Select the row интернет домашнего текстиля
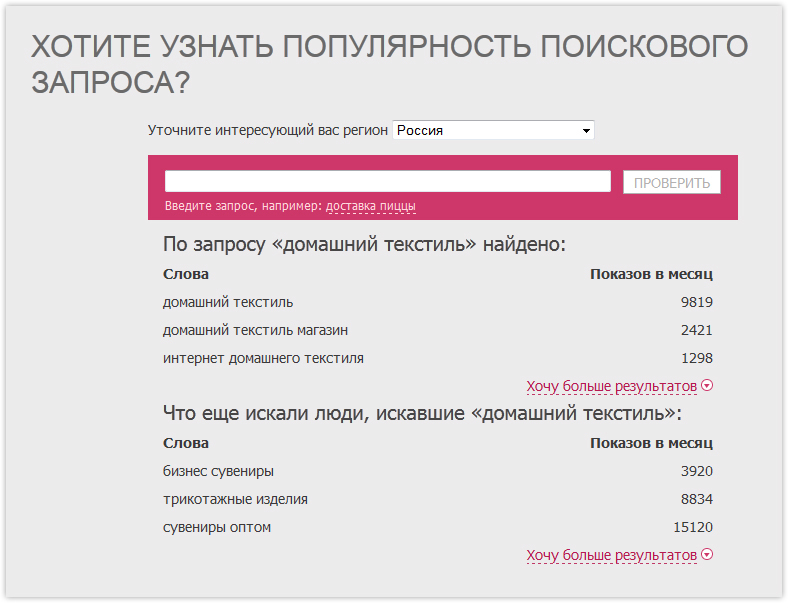The height and width of the screenshot is (608, 788). pyautogui.click(x=438, y=358)
